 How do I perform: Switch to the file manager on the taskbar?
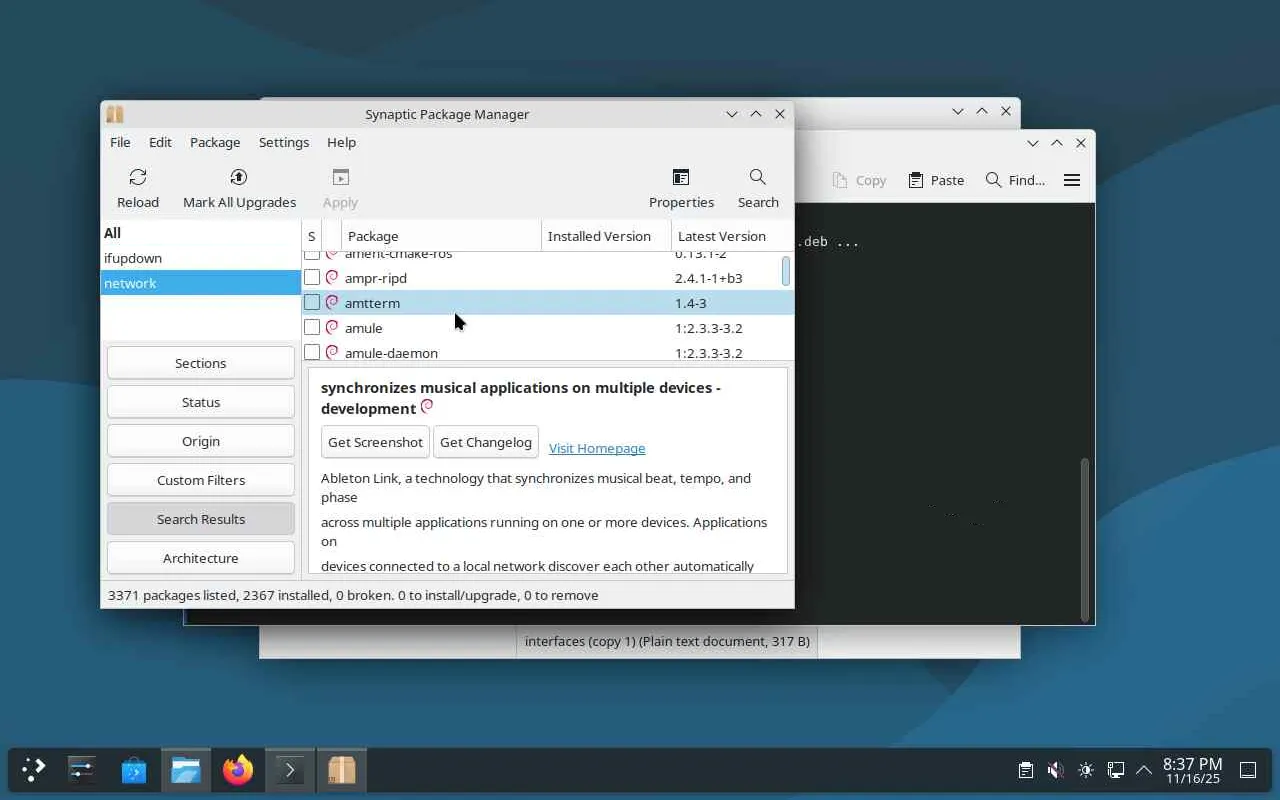click(186, 770)
